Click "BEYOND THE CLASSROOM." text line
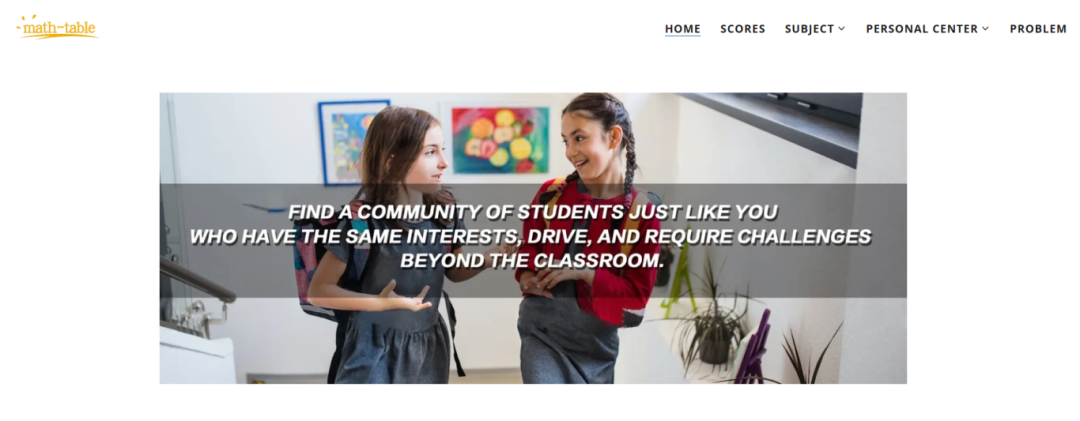 coord(531,261)
